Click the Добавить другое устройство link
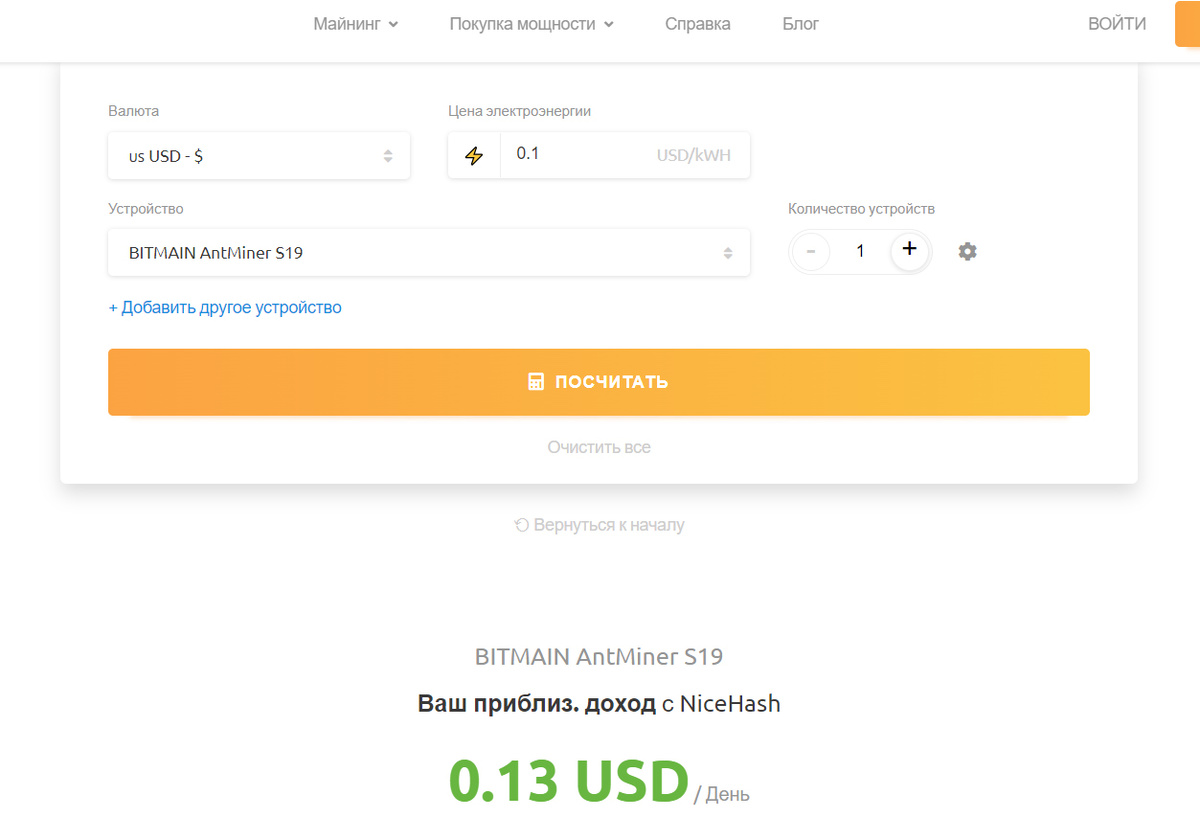This screenshot has height=818, width=1200. 226,307
